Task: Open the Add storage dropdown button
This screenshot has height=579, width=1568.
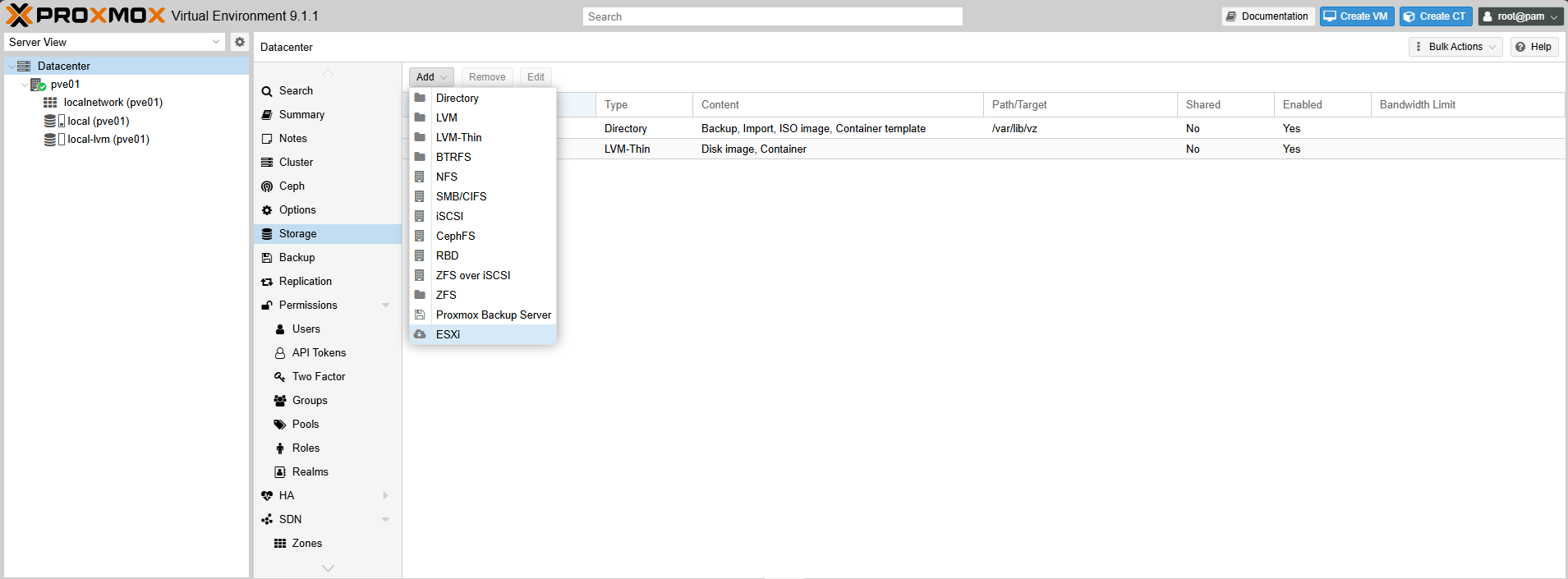Action: coord(431,77)
